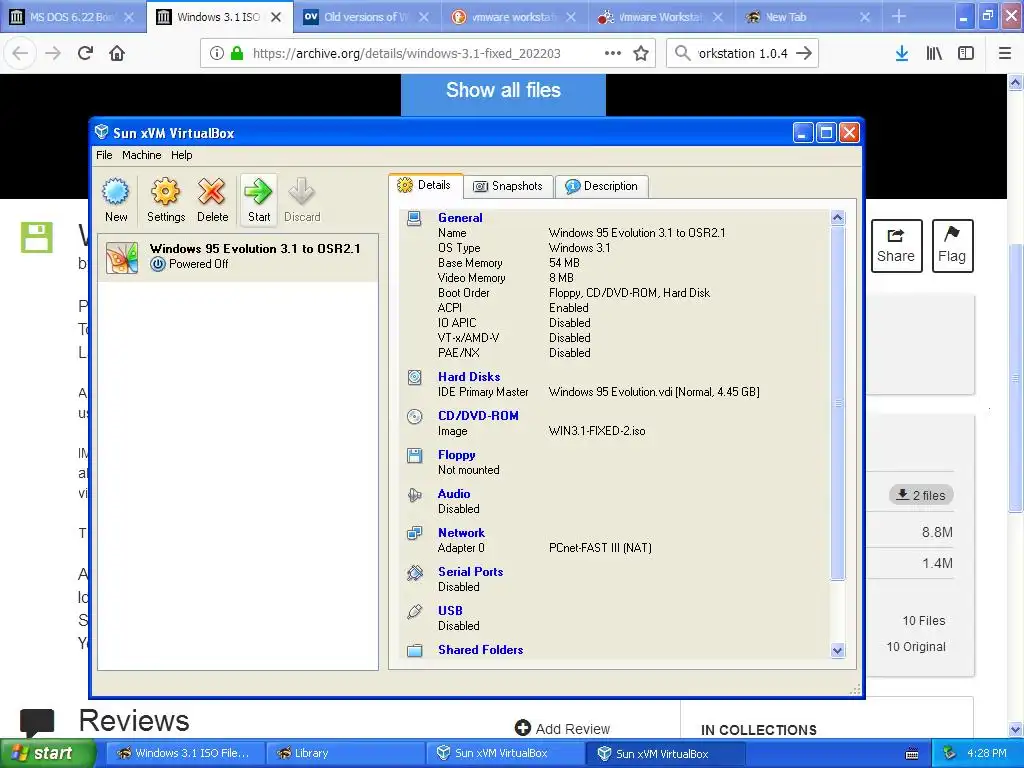Open General settings section link

(460, 217)
